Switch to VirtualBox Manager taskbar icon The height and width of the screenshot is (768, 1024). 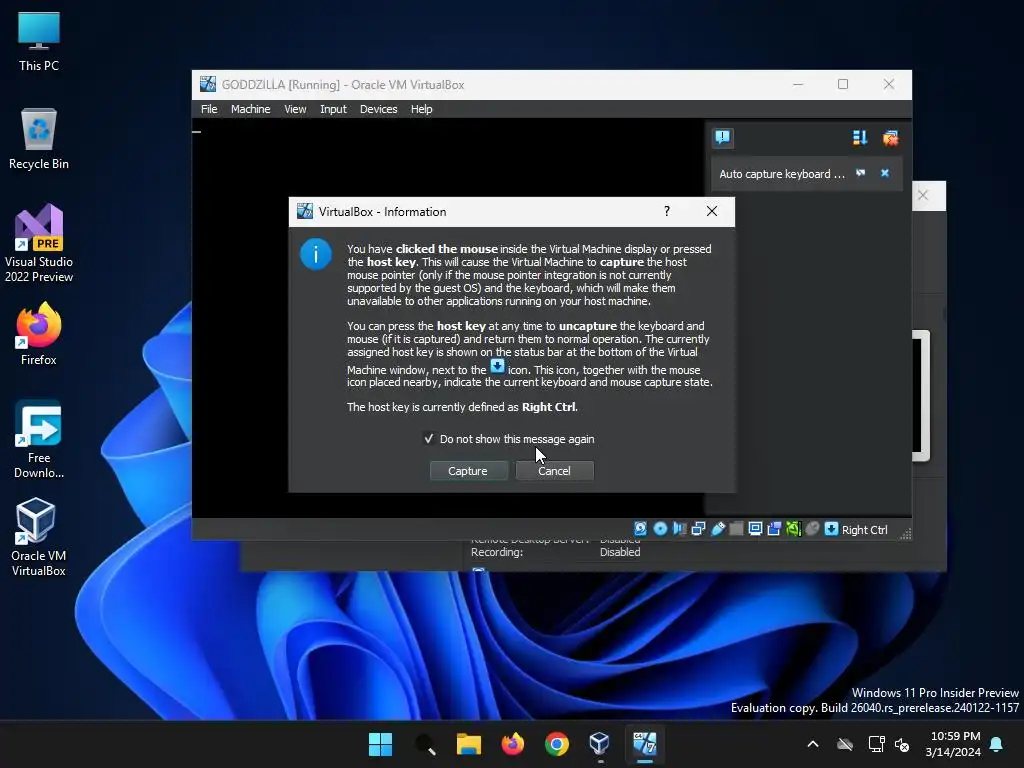pyautogui.click(x=600, y=744)
